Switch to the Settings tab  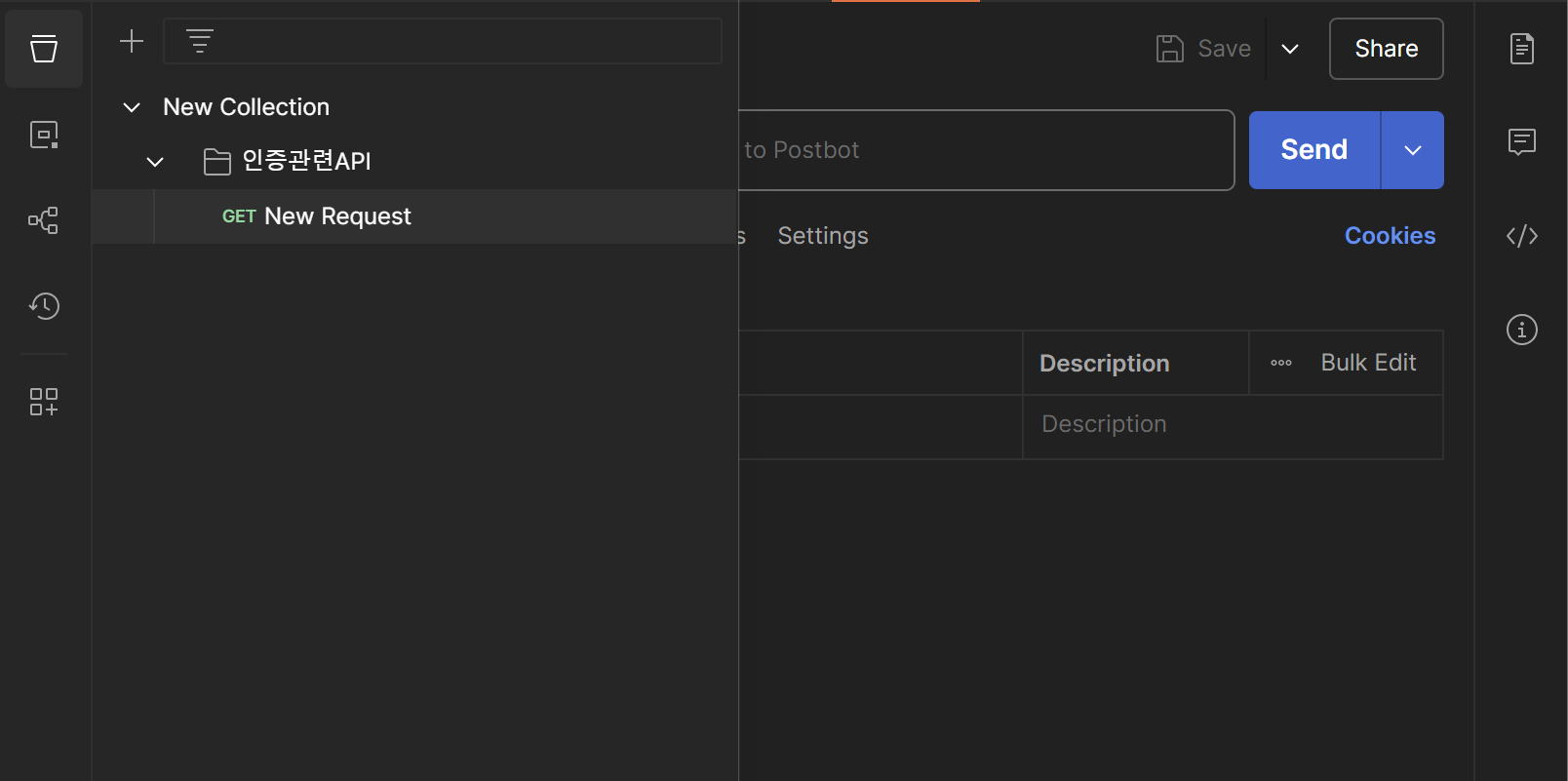[x=823, y=236]
